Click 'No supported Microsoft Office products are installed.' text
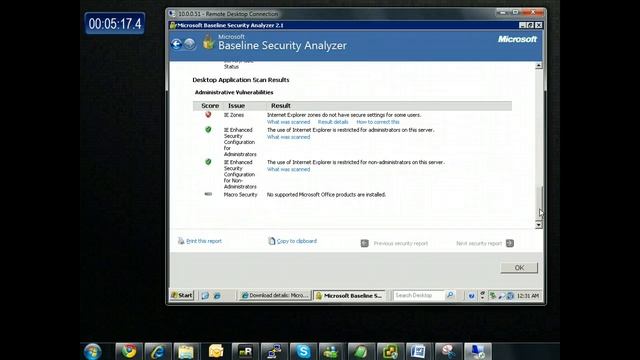 326,195
